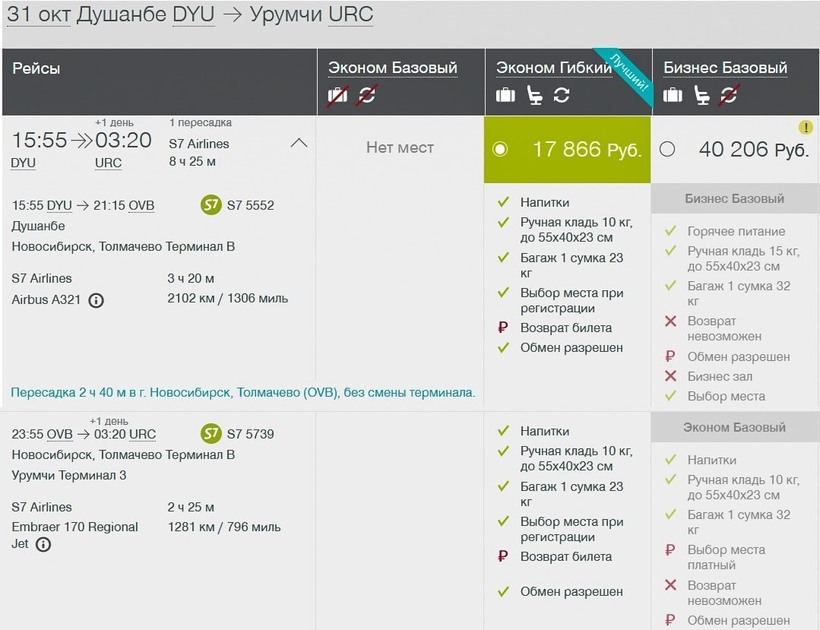Click exchange arrows icon under Эконом Гибкий
The height and width of the screenshot is (630, 820).
click(x=562, y=96)
